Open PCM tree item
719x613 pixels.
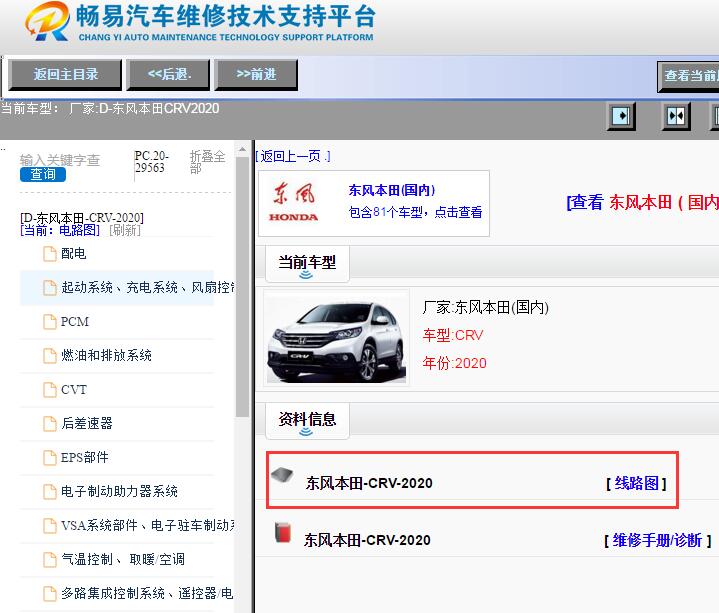(75, 322)
